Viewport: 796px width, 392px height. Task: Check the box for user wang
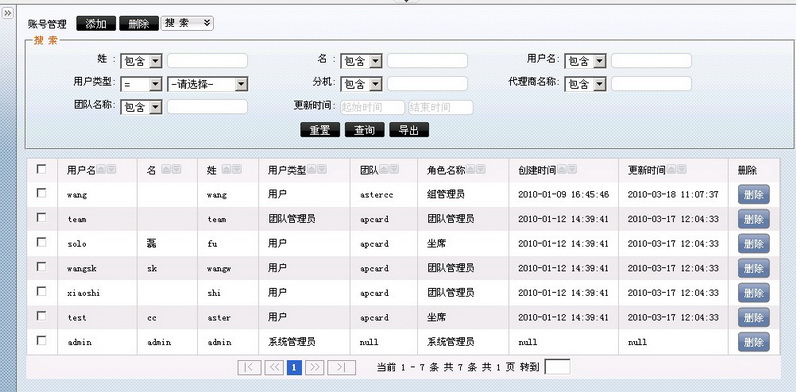pos(42,193)
